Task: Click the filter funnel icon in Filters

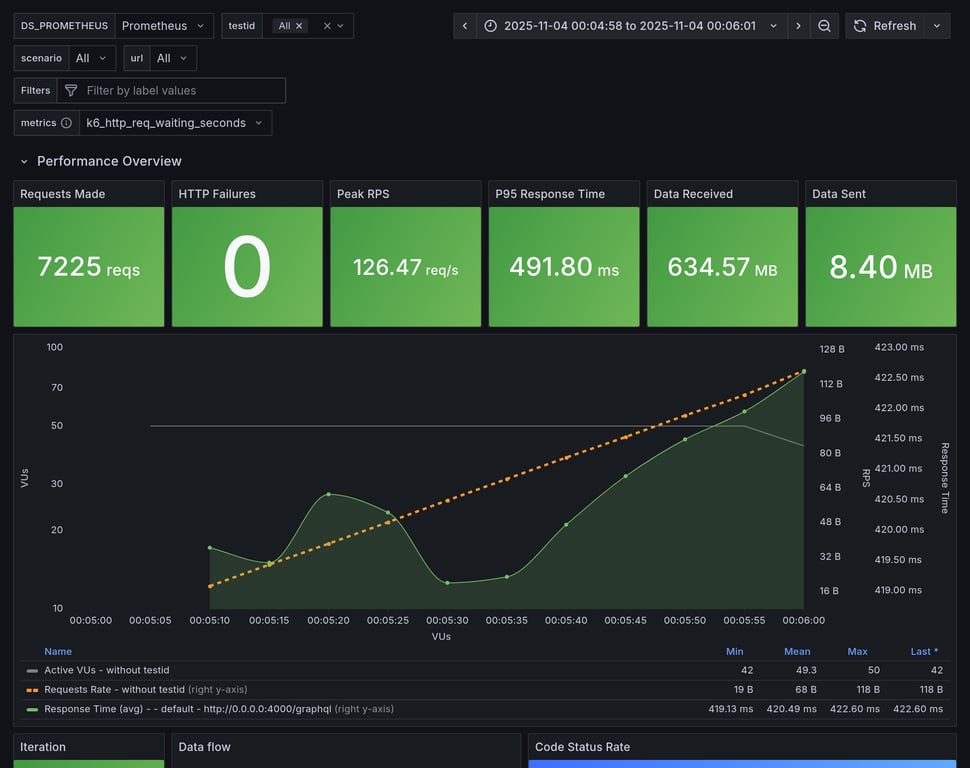Action: [x=71, y=91]
